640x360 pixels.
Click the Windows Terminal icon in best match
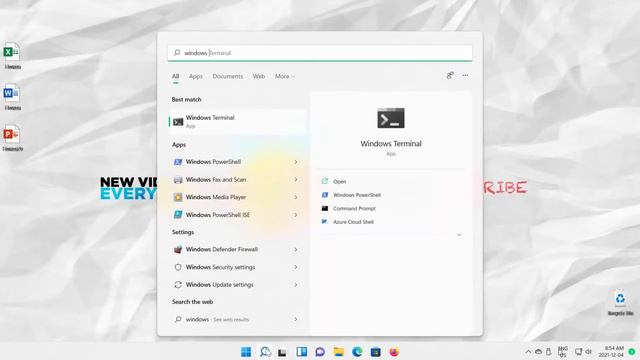(x=178, y=122)
